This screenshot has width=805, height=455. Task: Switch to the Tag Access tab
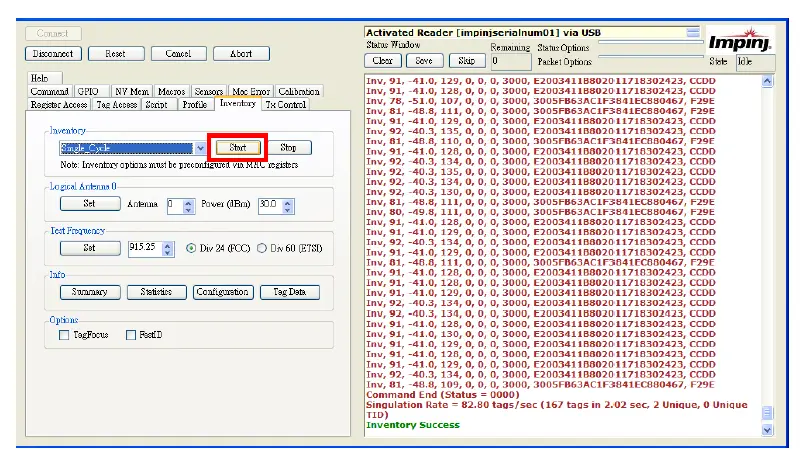[116, 104]
